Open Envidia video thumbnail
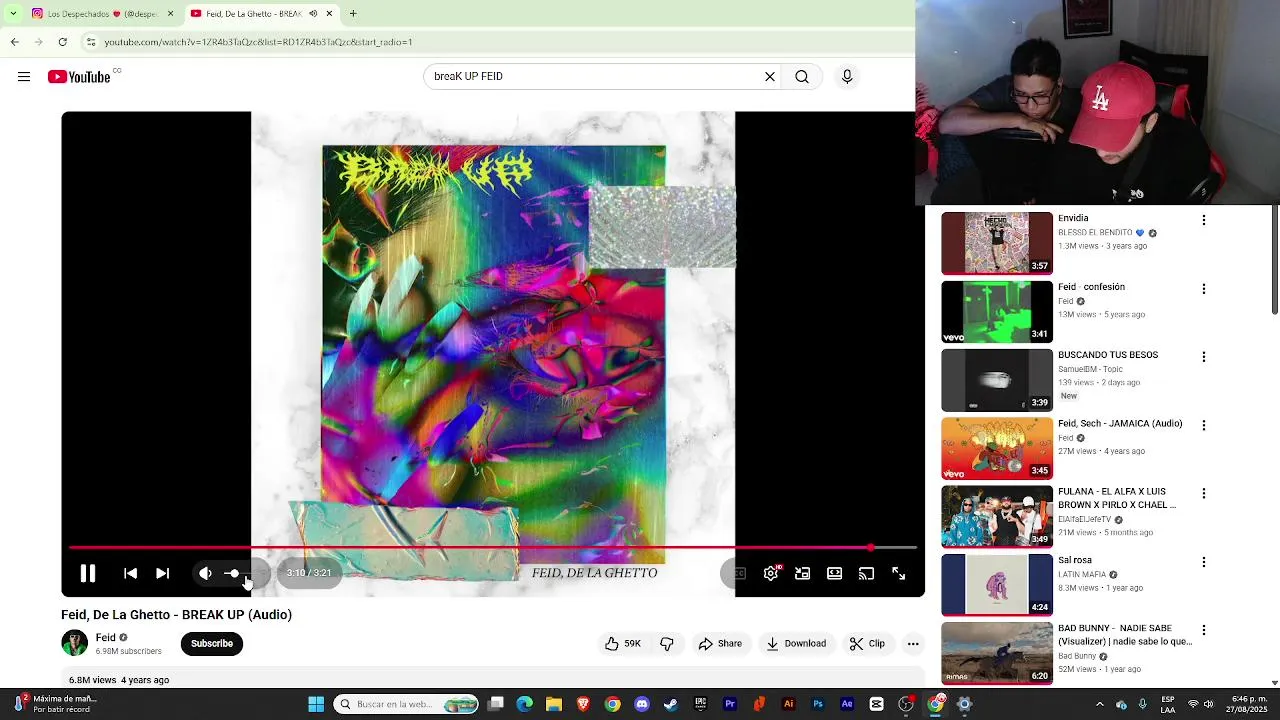Viewport: 1280px width, 720px height. (997, 243)
